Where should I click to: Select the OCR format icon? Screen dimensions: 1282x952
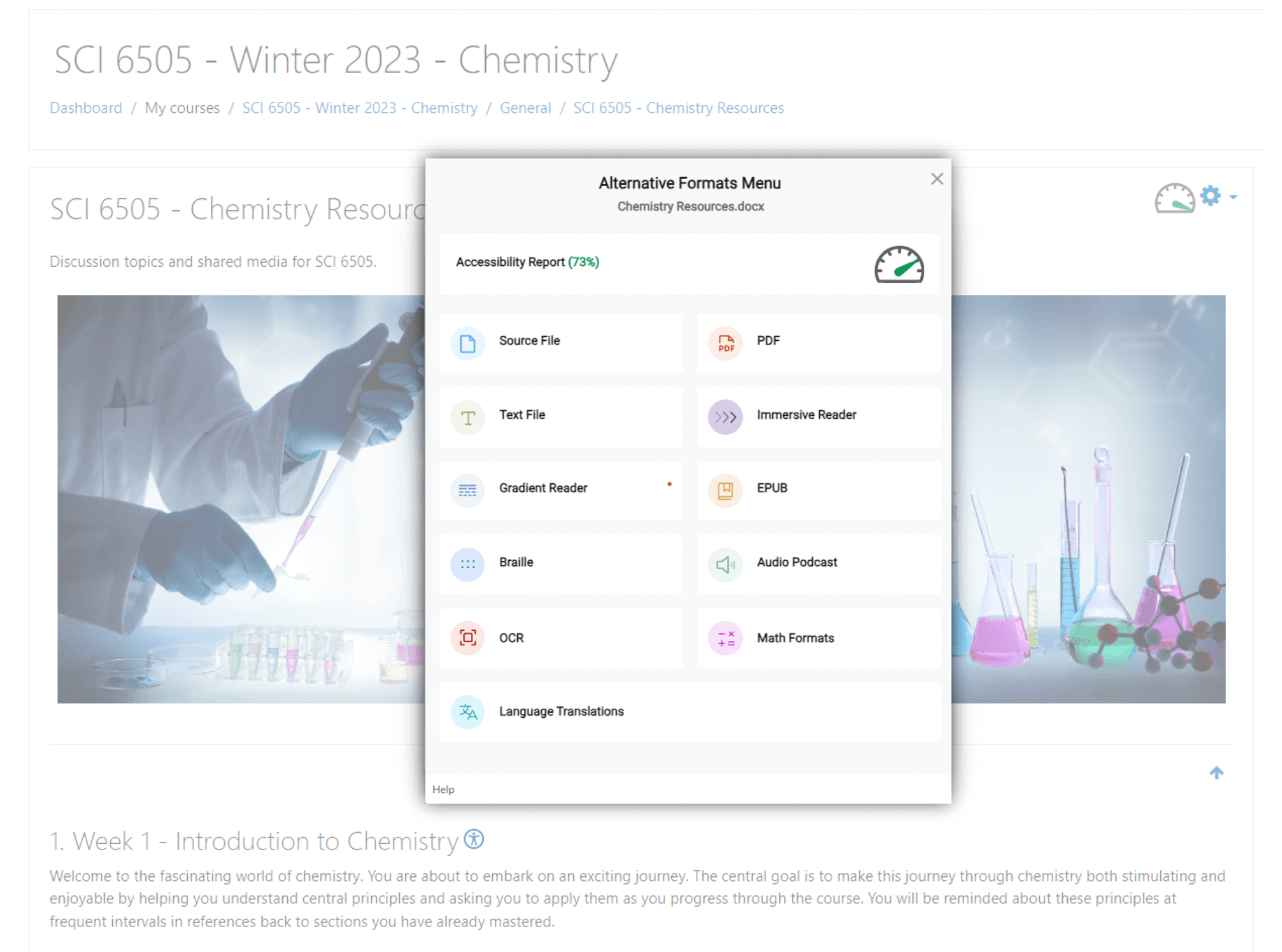(x=466, y=637)
